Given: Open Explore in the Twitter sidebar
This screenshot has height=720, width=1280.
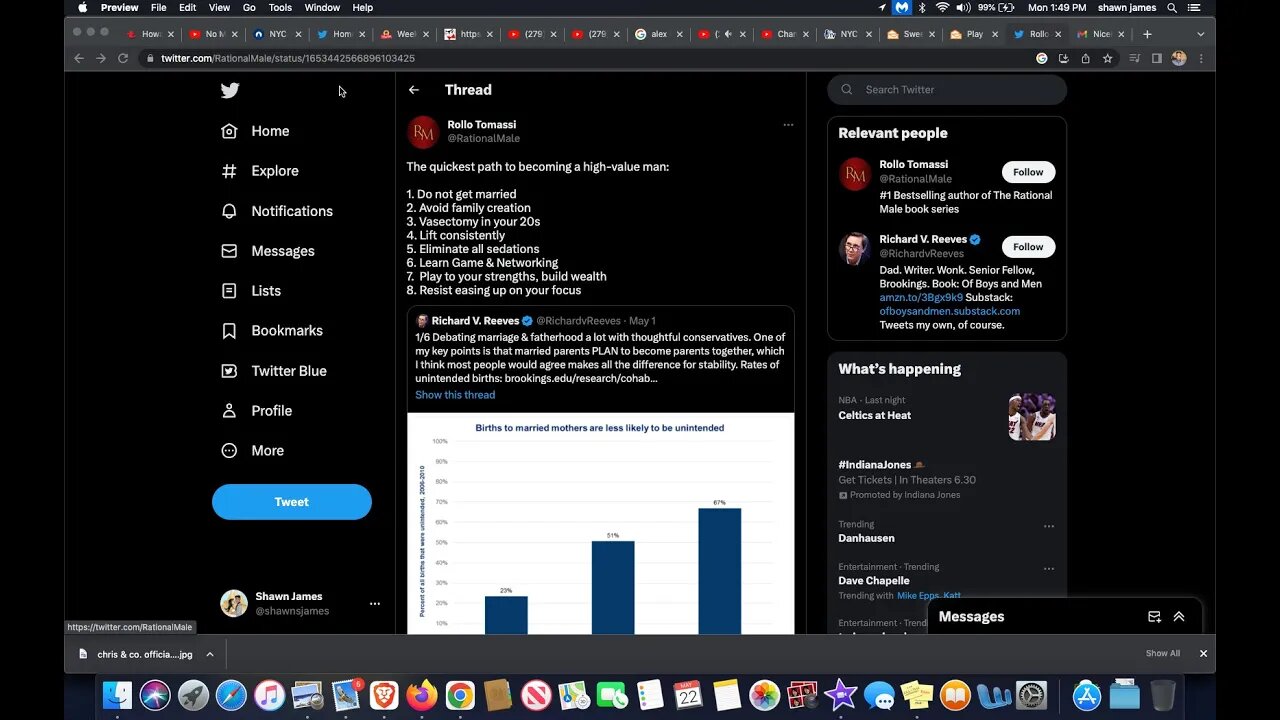Looking at the screenshot, I should point(260,171).
